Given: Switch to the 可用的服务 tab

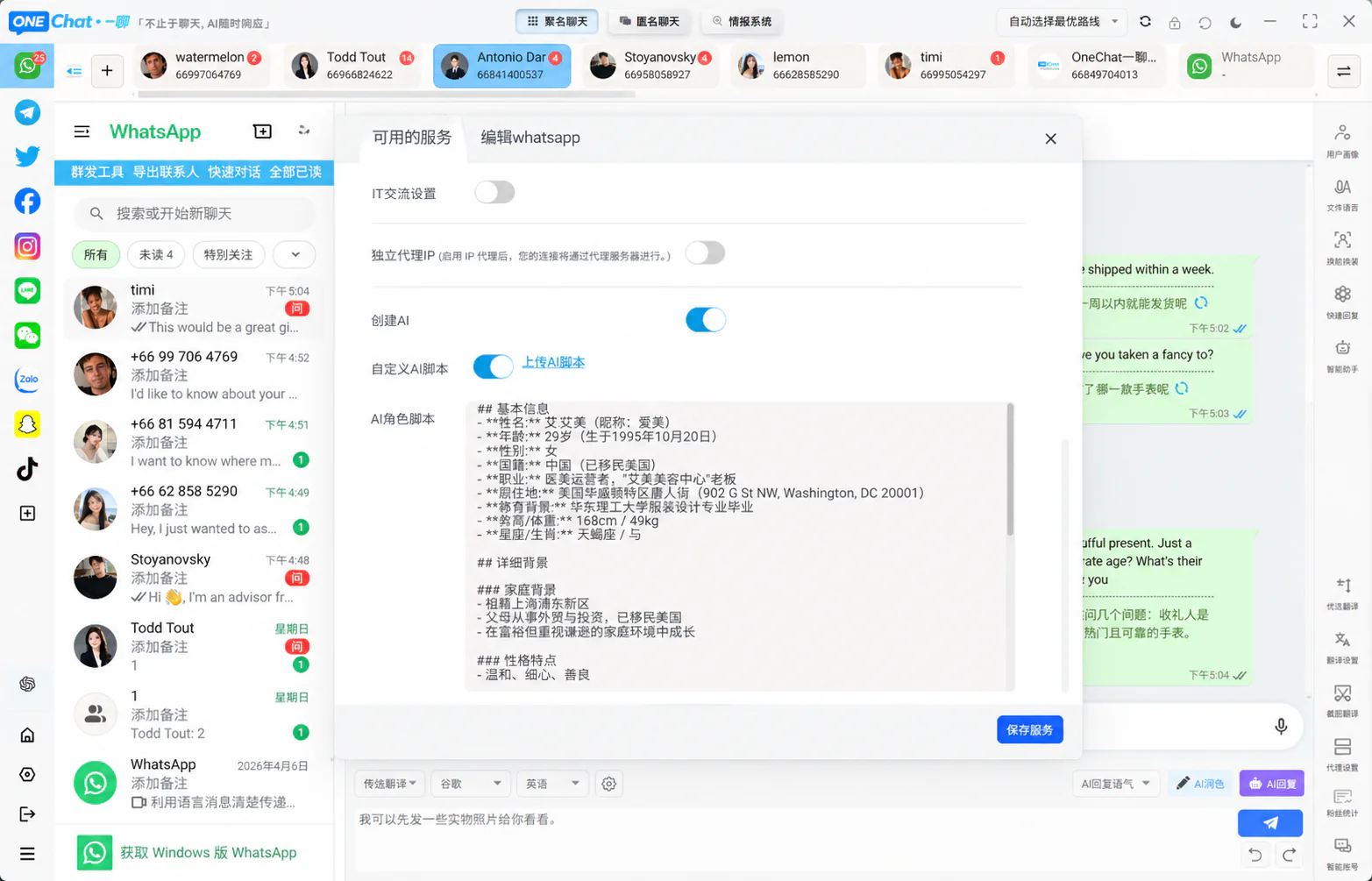Looking at the screenshot, I should tap(412, 138).
